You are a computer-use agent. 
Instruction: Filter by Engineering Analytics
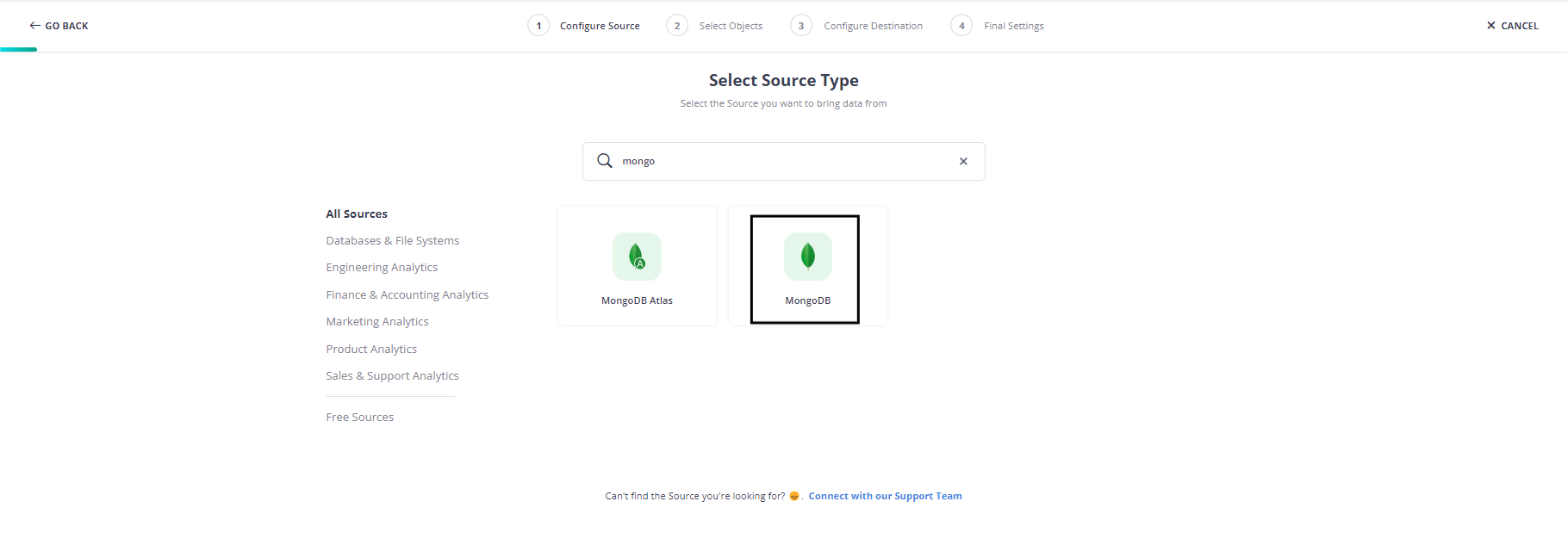(382, 268)
